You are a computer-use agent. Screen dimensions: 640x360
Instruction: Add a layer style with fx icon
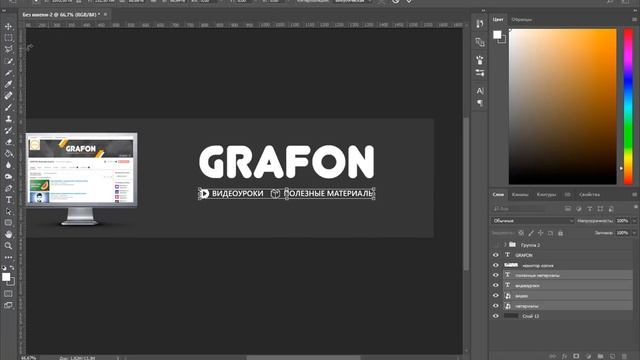pos(564,356)
